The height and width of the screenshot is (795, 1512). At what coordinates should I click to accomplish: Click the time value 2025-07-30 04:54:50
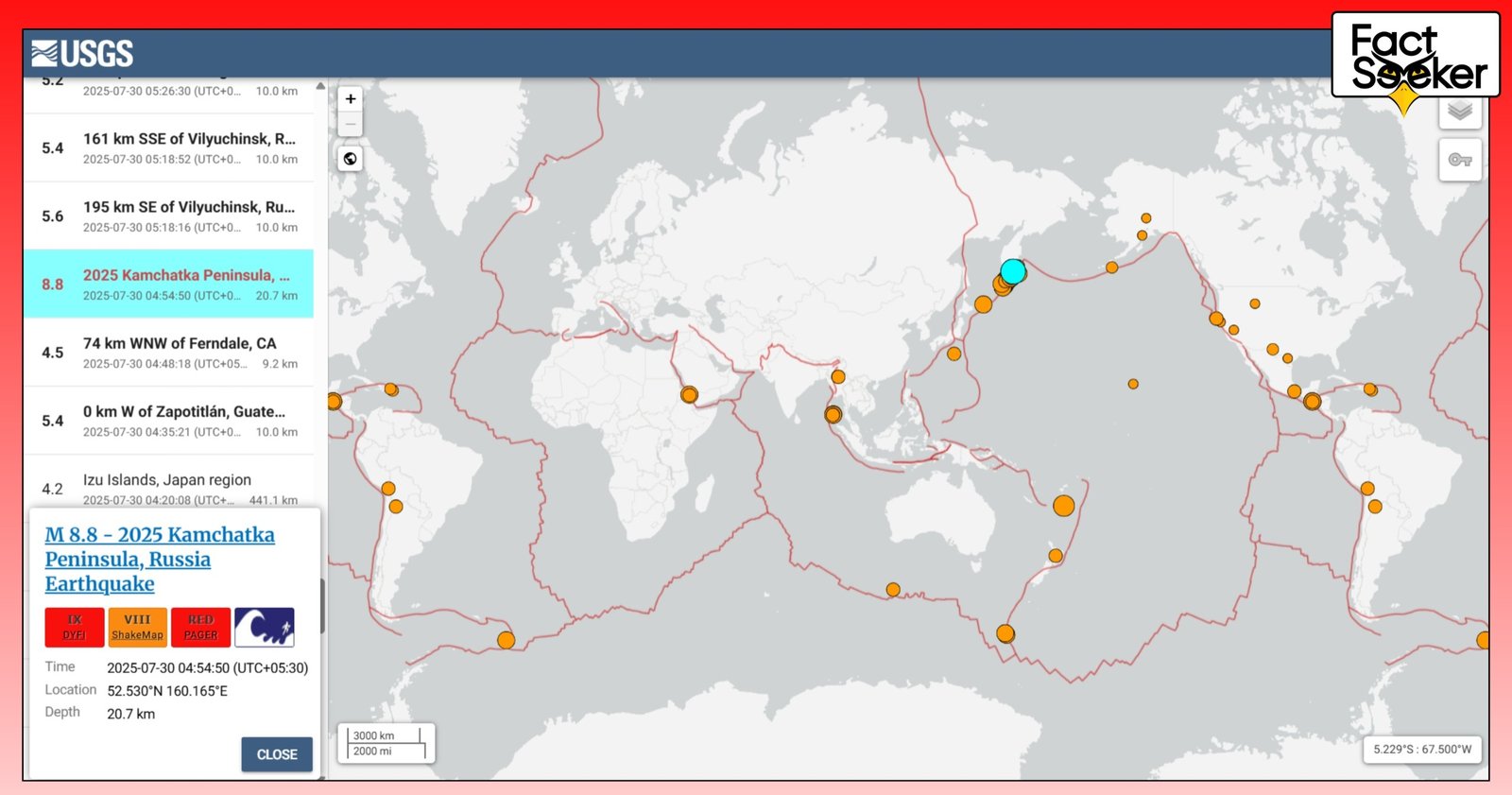[x=207, y=667]
